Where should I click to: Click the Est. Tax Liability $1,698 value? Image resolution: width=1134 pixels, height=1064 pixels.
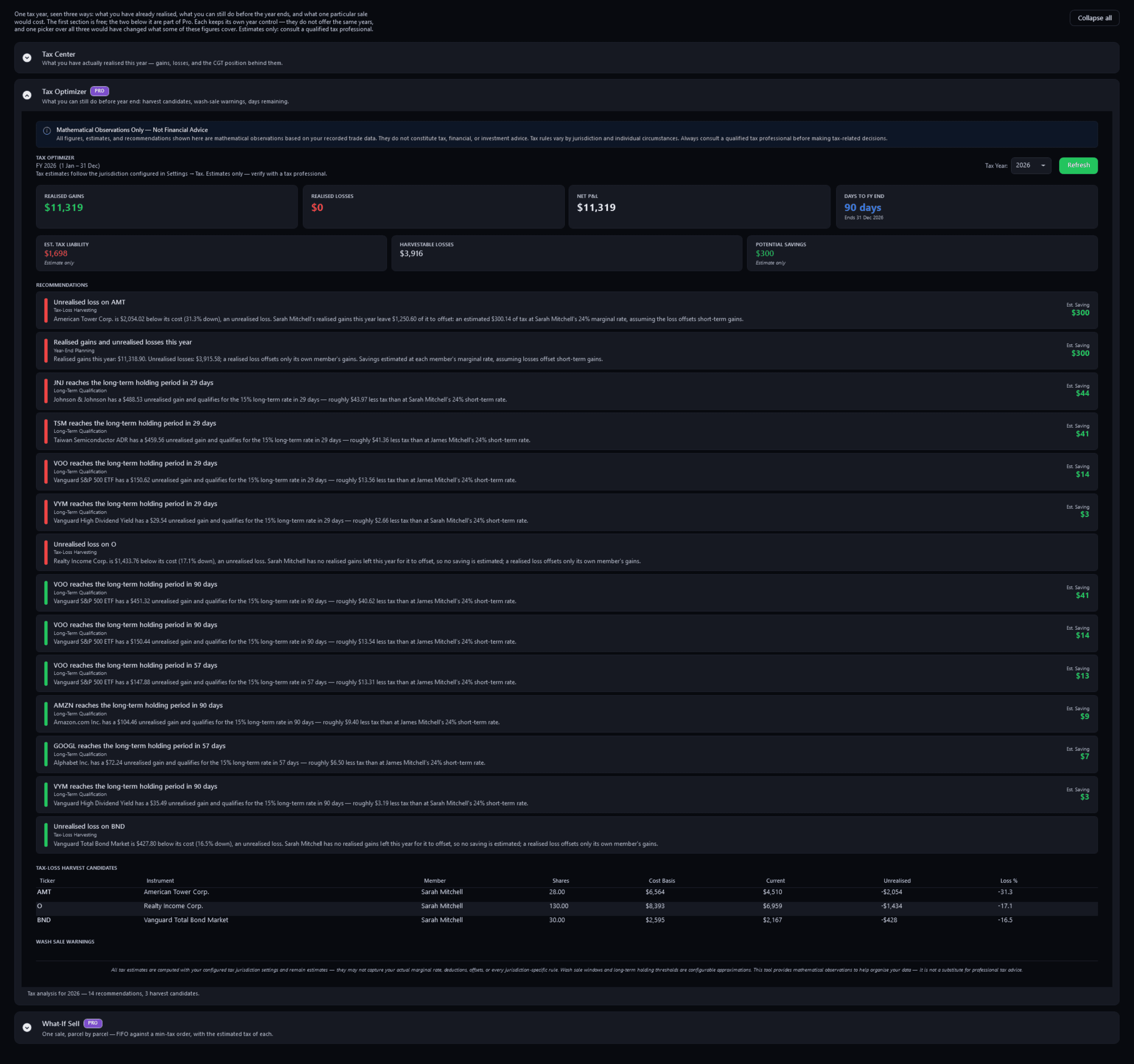[x=56, y=253]
